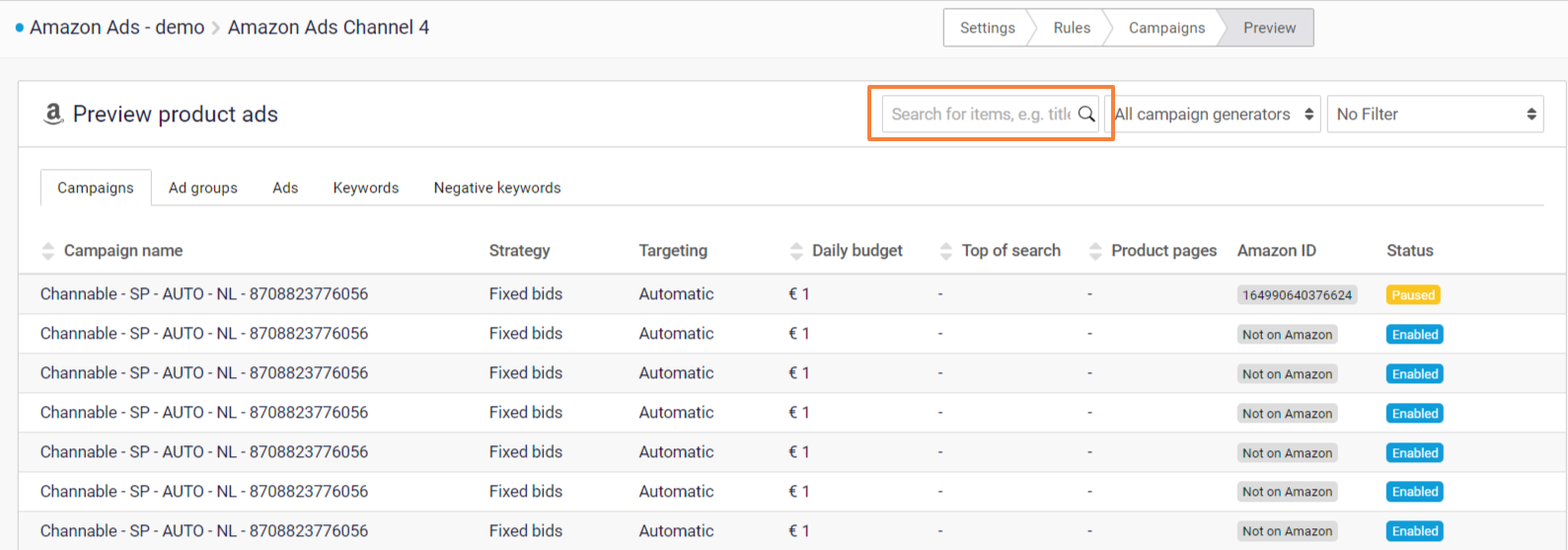Open the Amazon Ads Channel 4 link
1568x550 pixels.
tap(329, 28)
